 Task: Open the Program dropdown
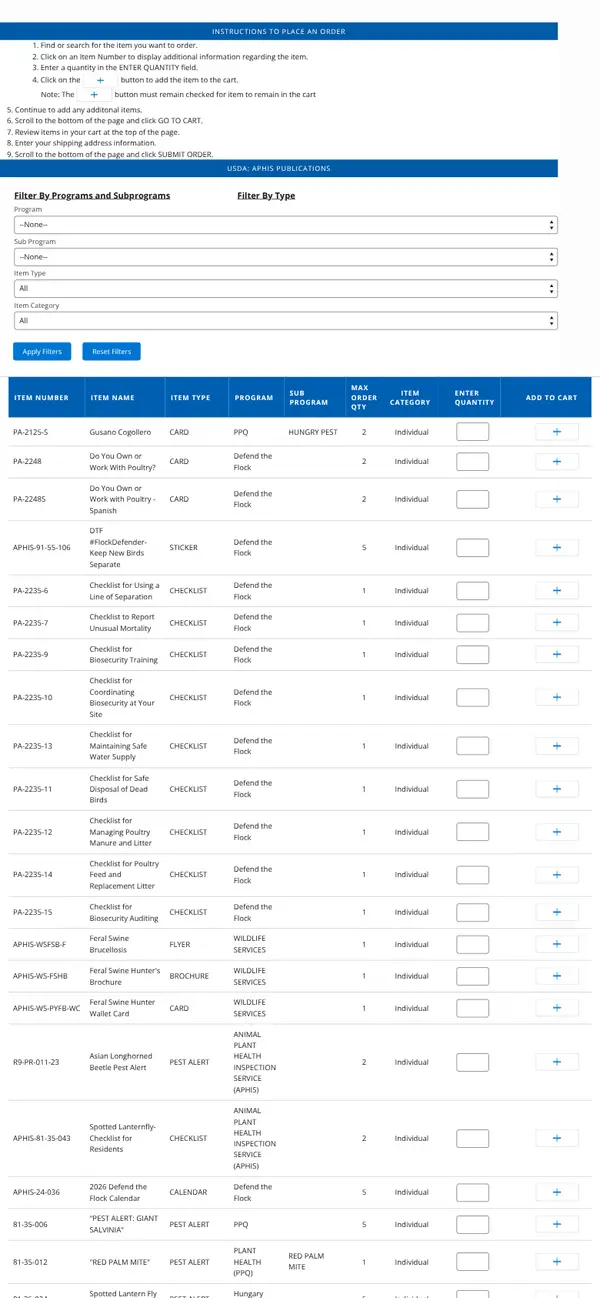(286, 225)
